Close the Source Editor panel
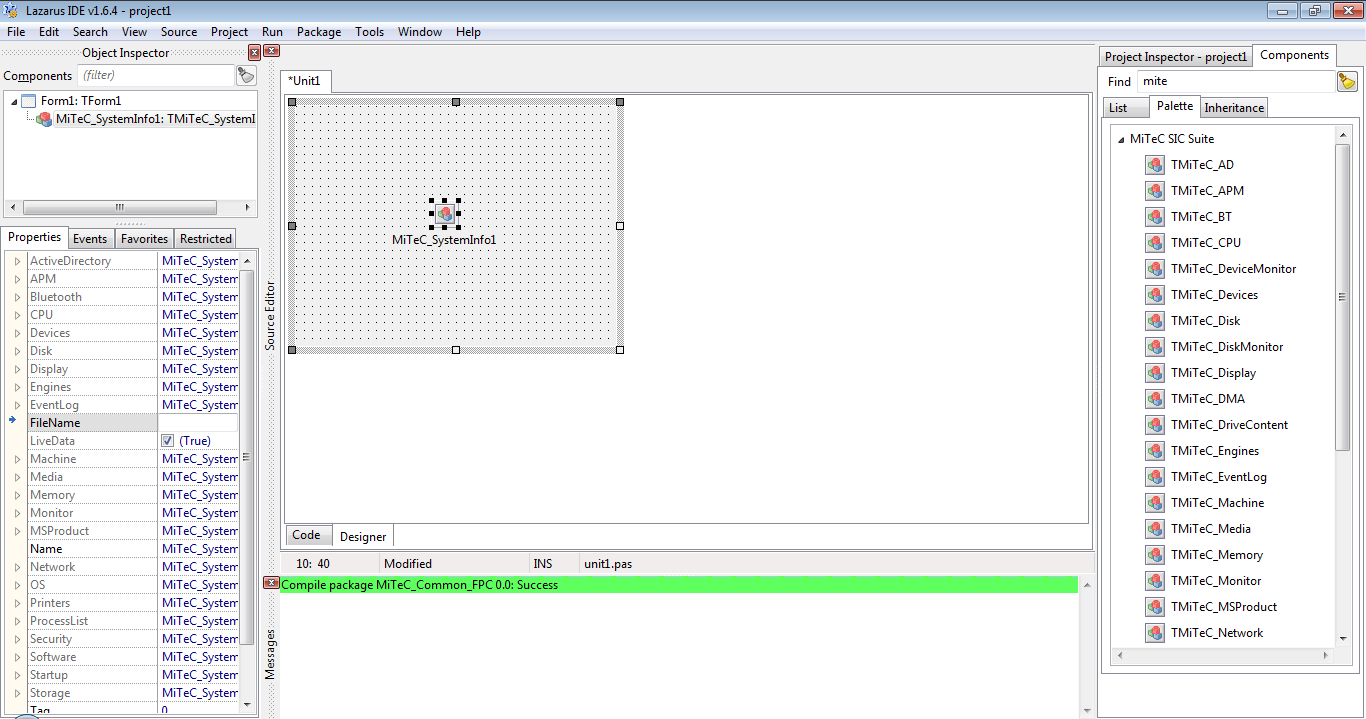The height and width of the screenshot is (719, 1366). point(272,51)
